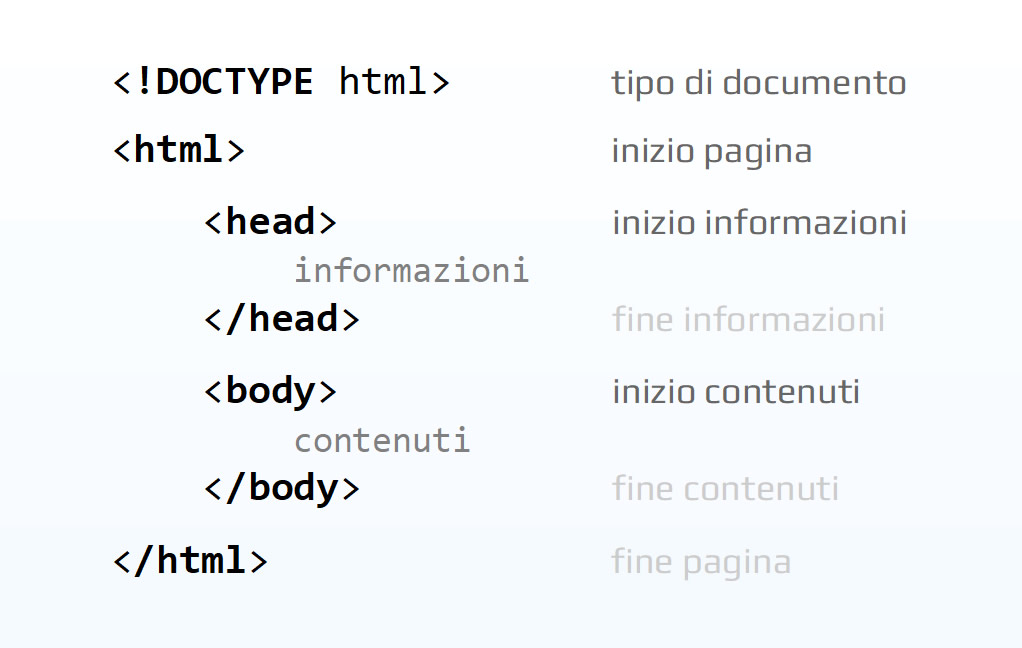1022x648 pixels.
Task: Select the opening <body> tag
Action: pyautogui.click(x=270, y=392)
